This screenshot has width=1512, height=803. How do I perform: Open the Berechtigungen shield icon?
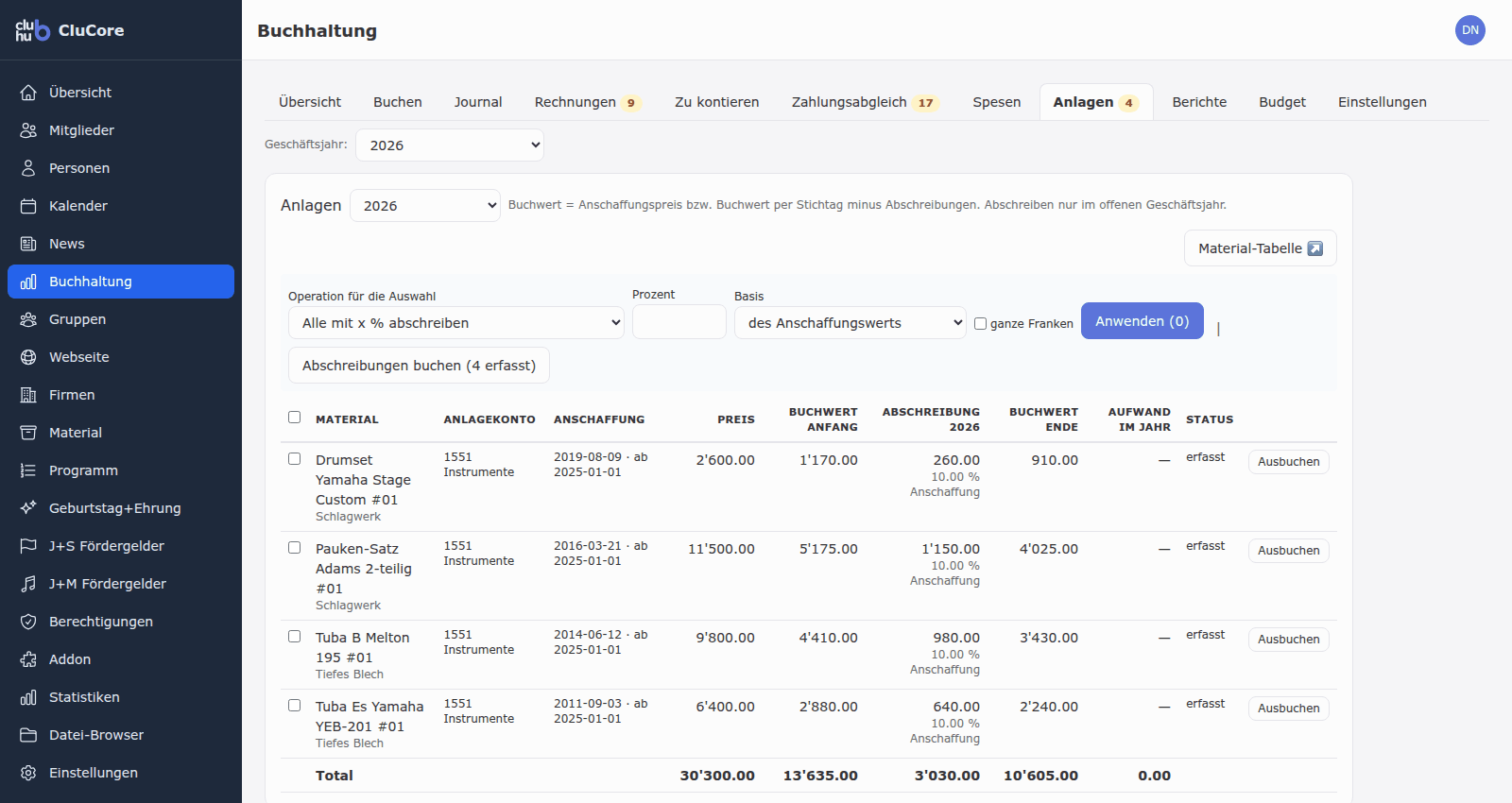[x=28, y=622]
